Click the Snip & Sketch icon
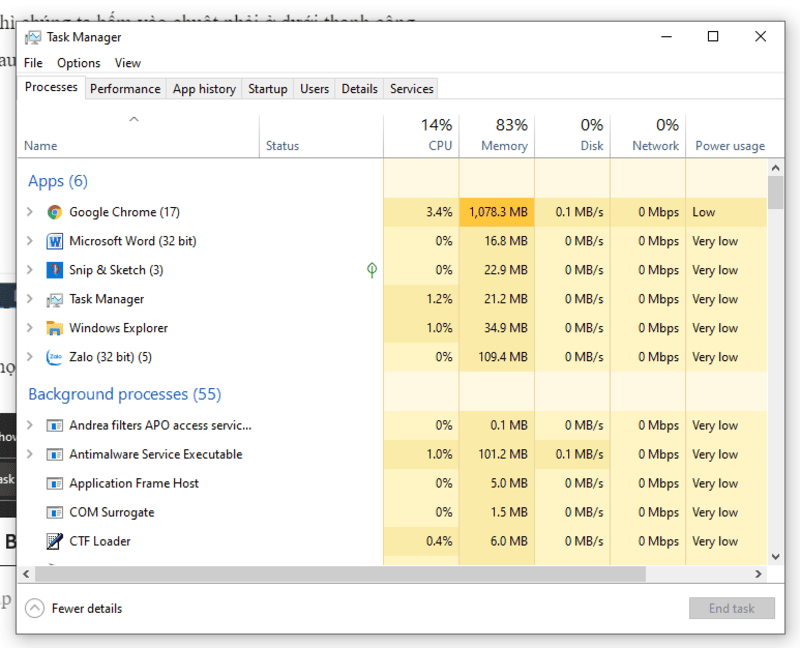This screenshot has height=648, width=800. pos(54,270)
